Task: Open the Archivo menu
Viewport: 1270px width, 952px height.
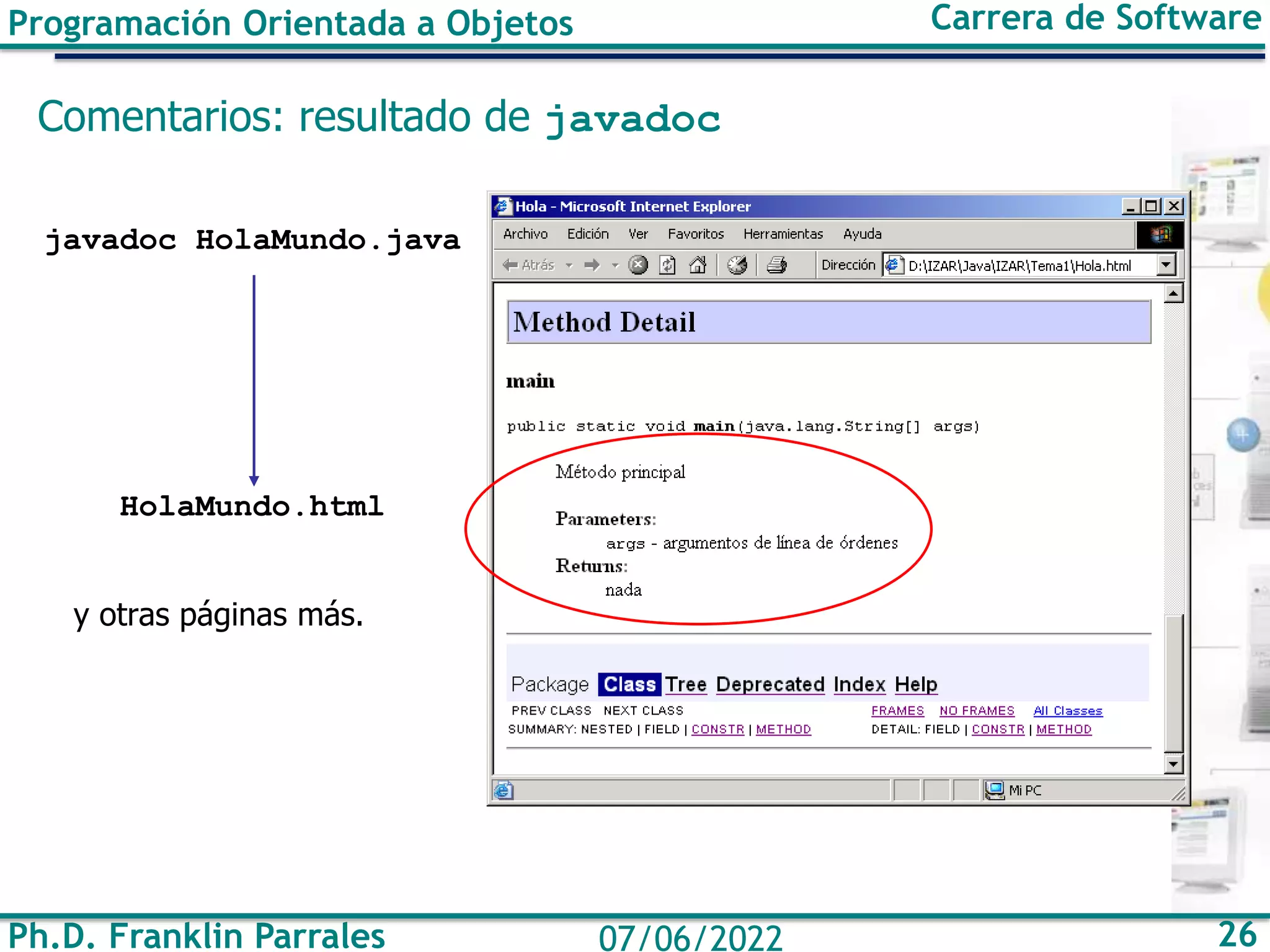Action: pos(525,234)
